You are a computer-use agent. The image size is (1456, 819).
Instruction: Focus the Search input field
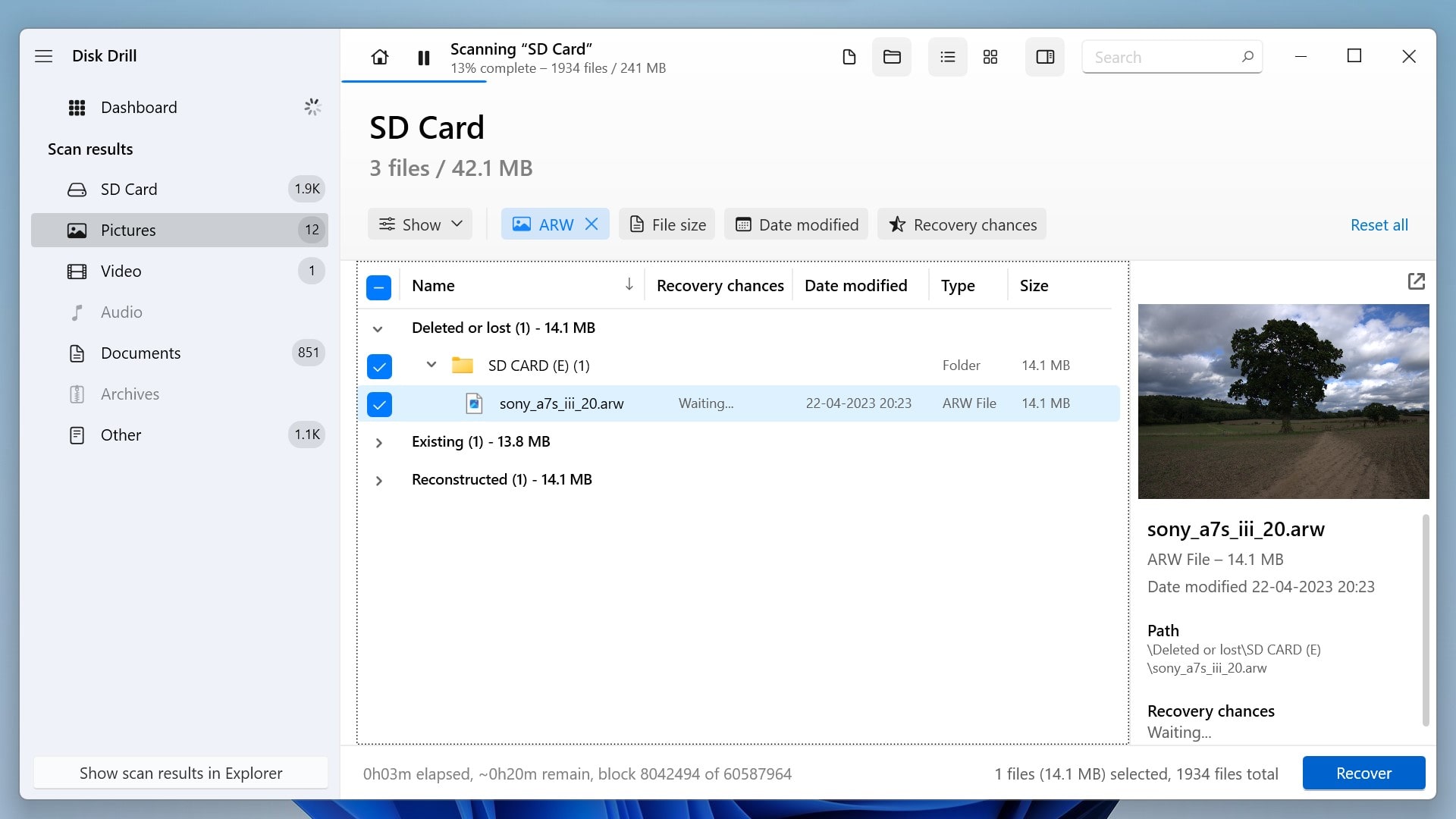click(x=1172, y=57)
